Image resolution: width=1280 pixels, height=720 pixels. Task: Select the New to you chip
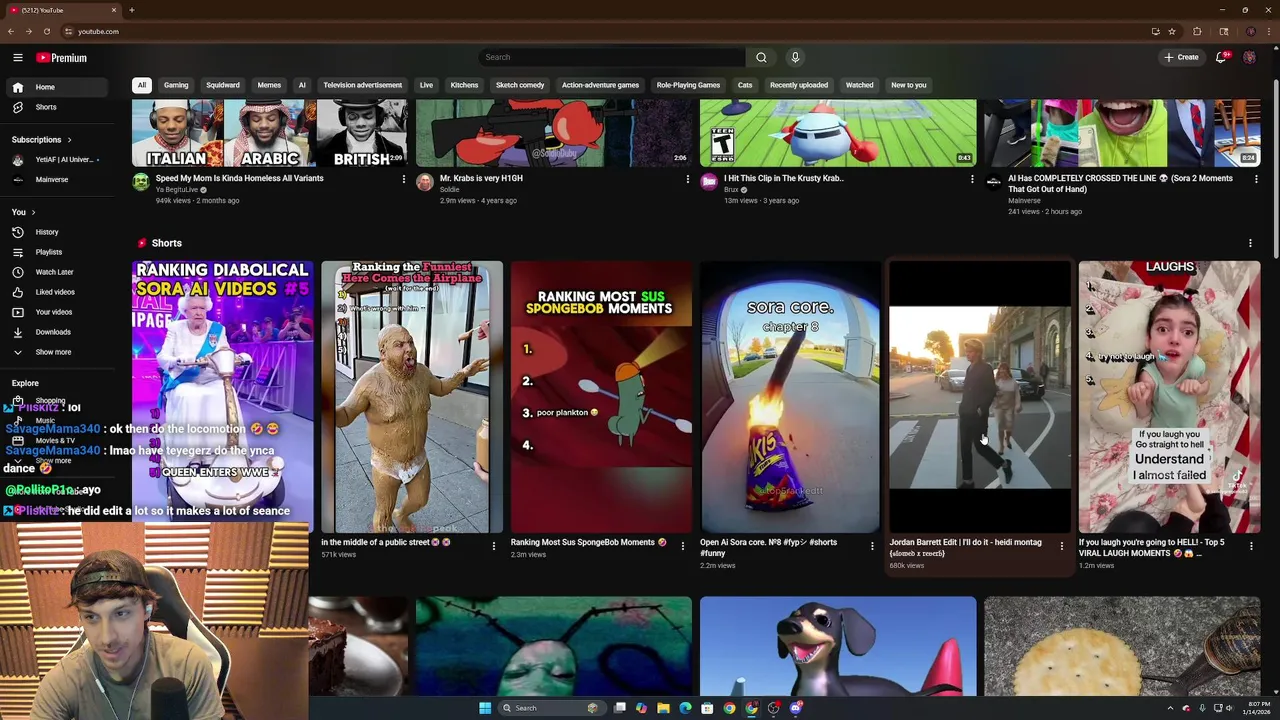909,85
